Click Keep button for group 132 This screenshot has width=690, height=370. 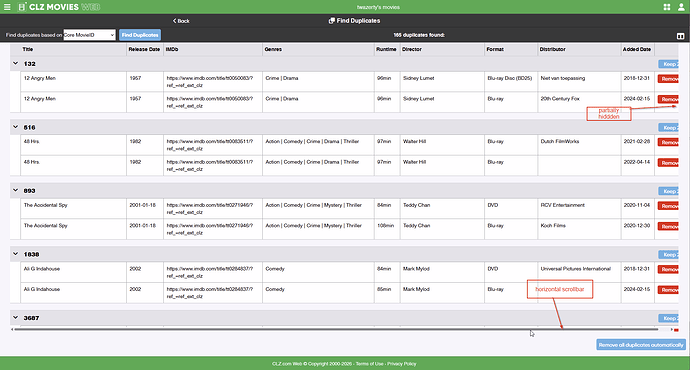(x=668, y=64)
